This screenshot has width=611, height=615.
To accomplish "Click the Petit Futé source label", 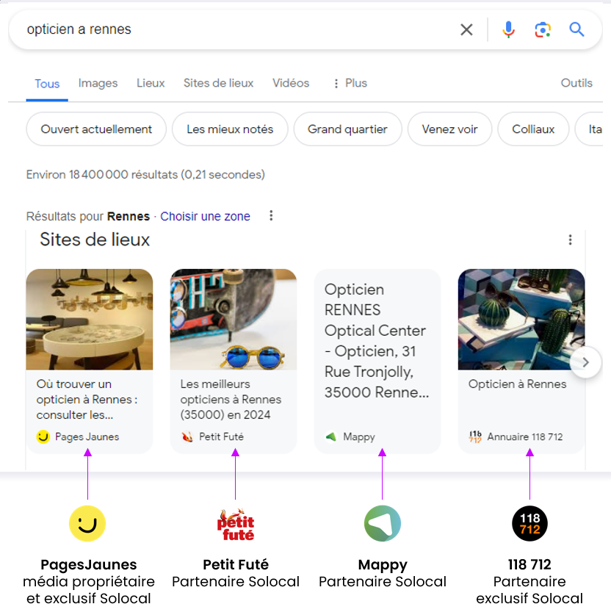I will click(221, 437).
